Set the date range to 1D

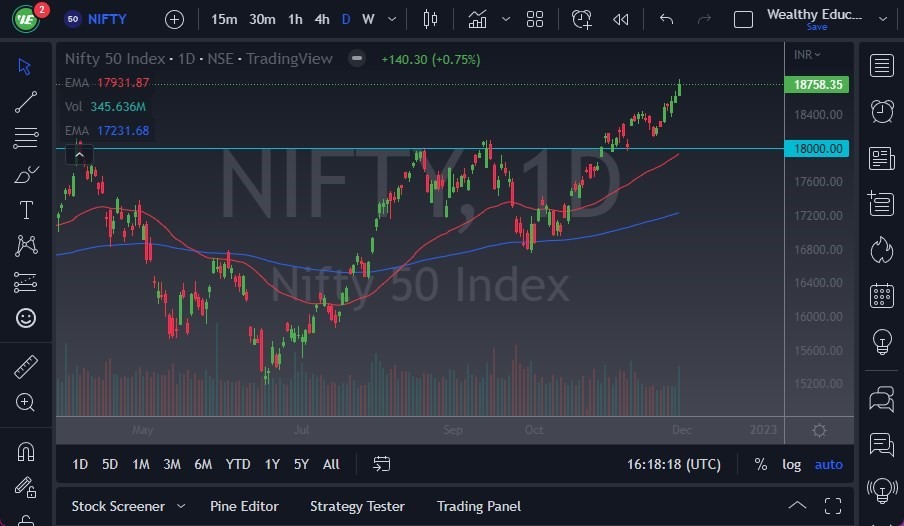(x=80, y=464)
